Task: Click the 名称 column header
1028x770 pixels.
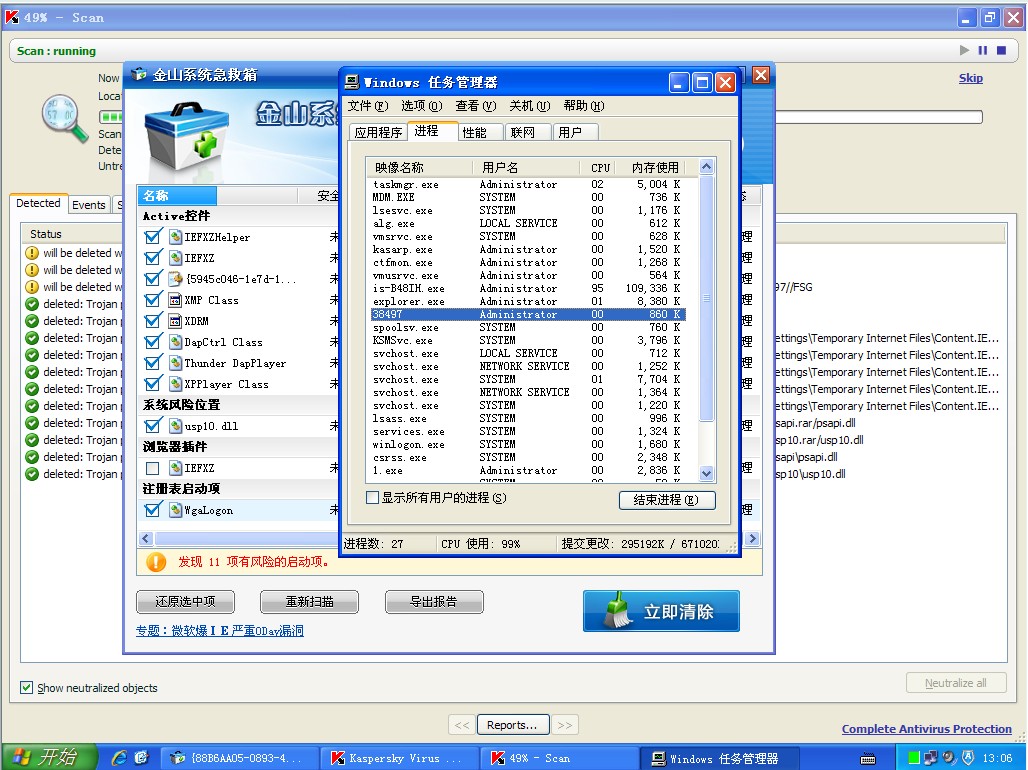Action: point(177,195)
